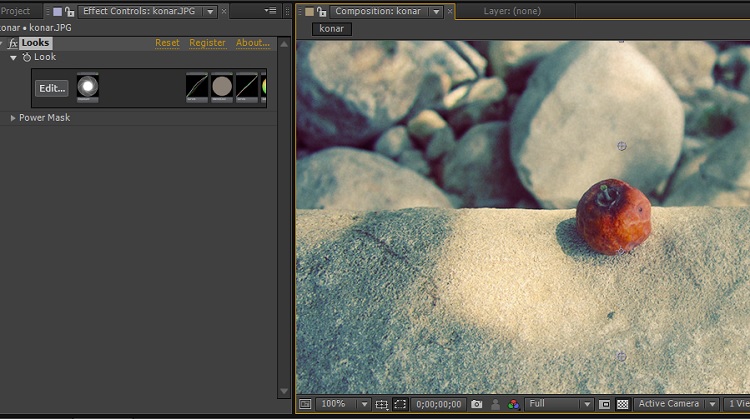The width and height of the screenshot is (750, 419).
Task: Open the Composition viewer dropdown arrow
Action: 436,11
